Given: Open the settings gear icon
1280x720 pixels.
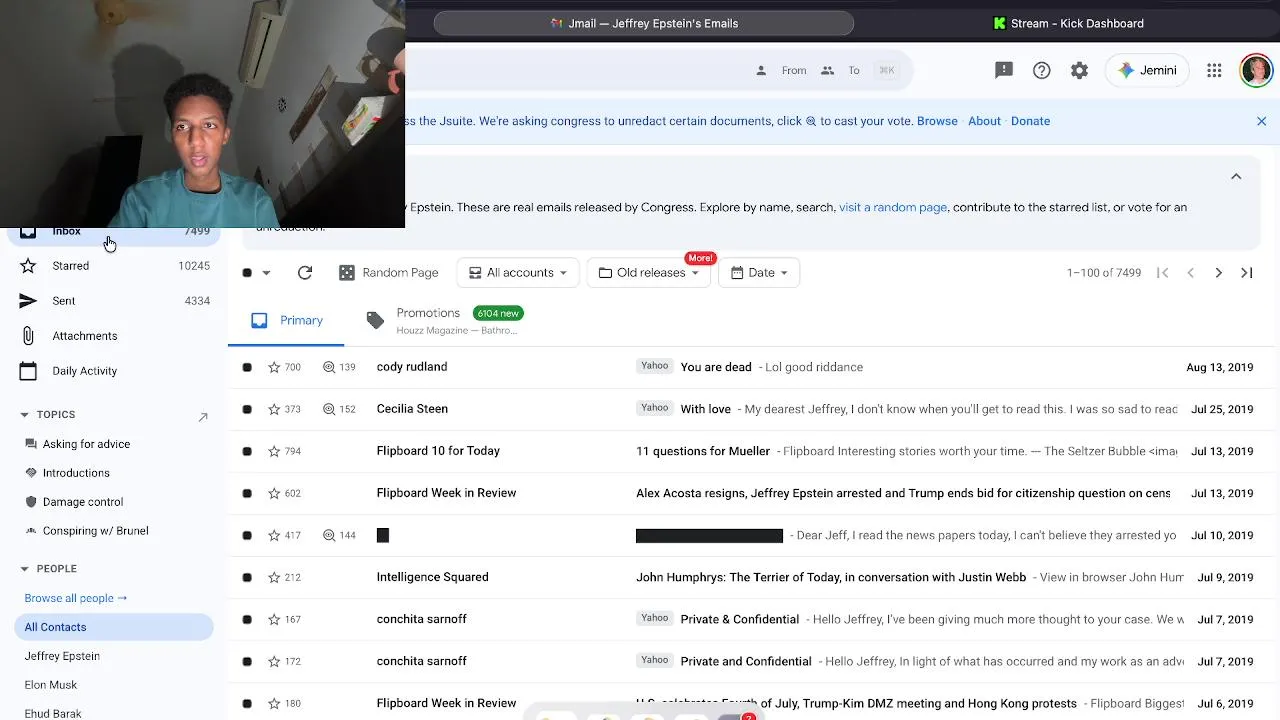Looking at the screenshot, I should pos(1079,70).
